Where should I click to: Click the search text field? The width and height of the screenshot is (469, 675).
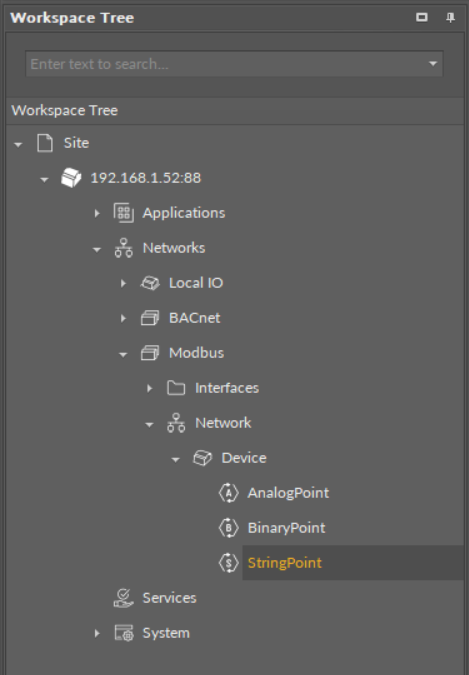pyautogui.click(x=226, y=64)
